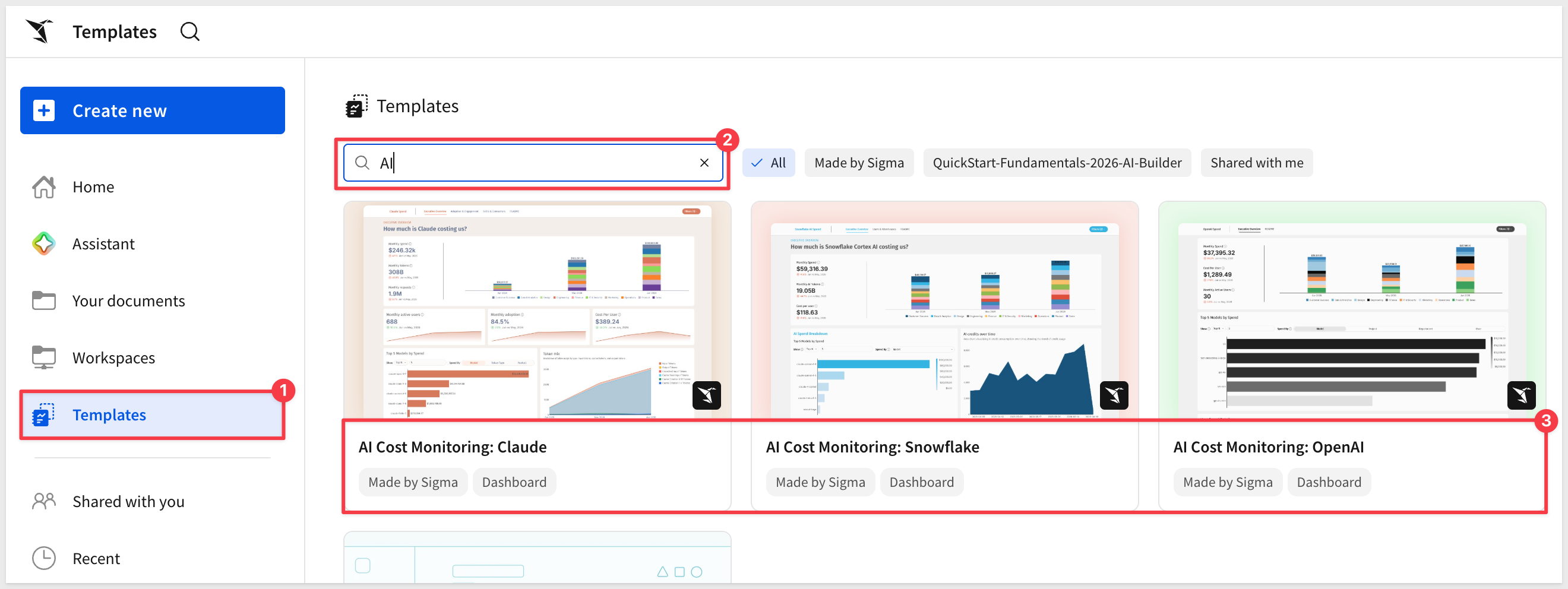Open the AI Cost Monitoring: OpenAI thumbnail

pos(1352,311)
